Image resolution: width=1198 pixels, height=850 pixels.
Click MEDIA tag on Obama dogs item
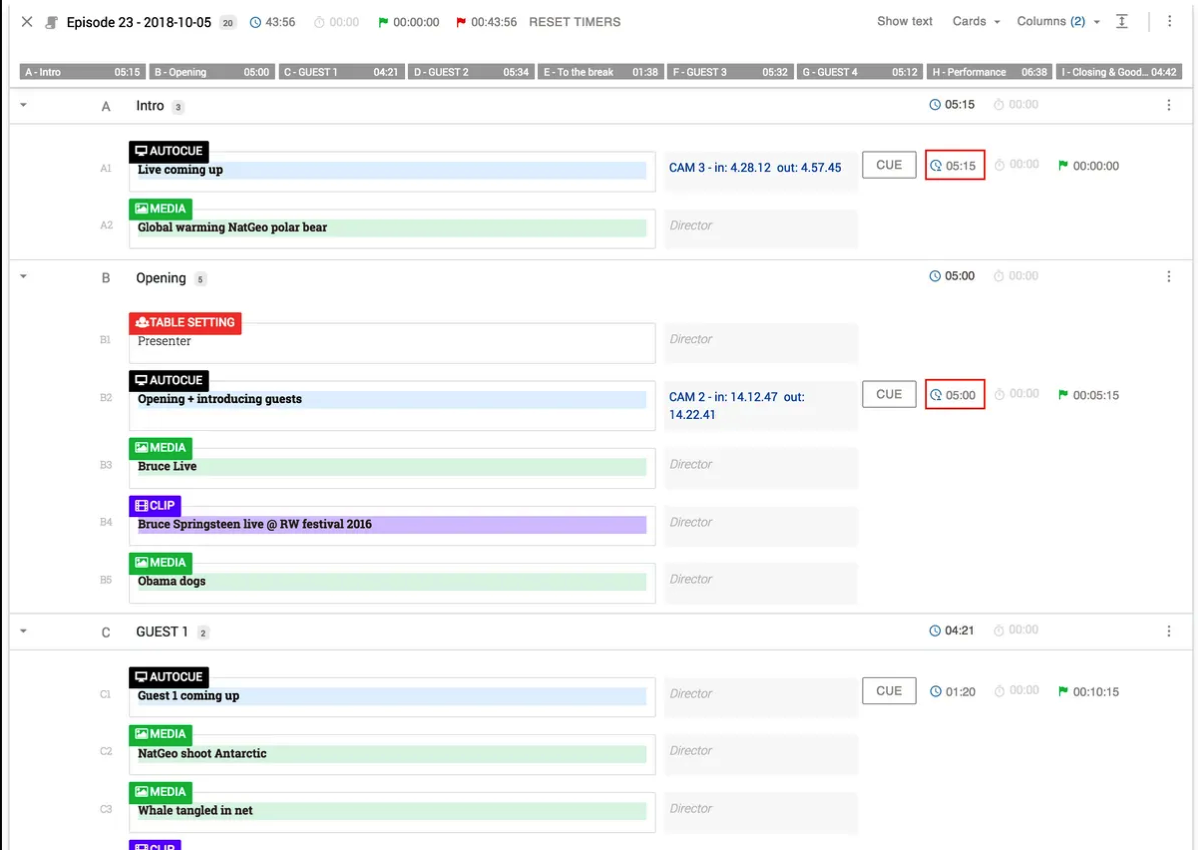[160, 563]
